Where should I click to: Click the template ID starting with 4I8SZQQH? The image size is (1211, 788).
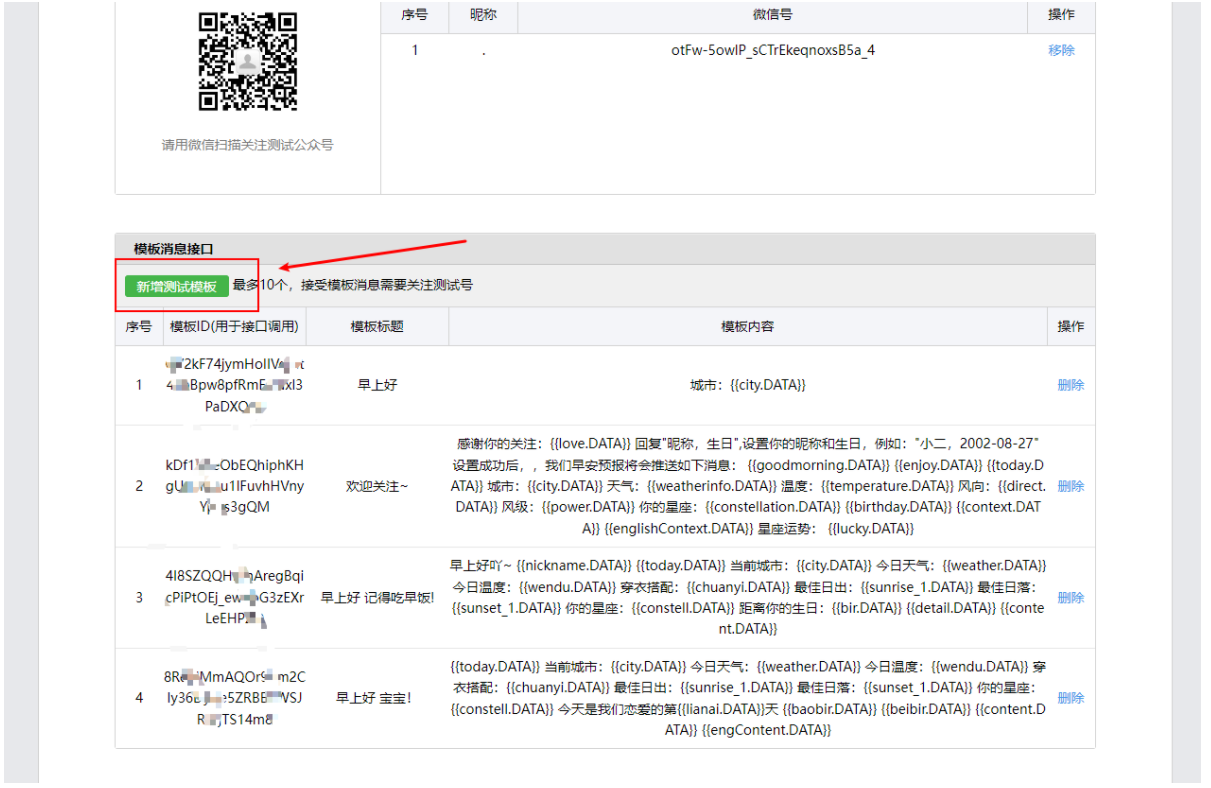(x=235, y=597)
